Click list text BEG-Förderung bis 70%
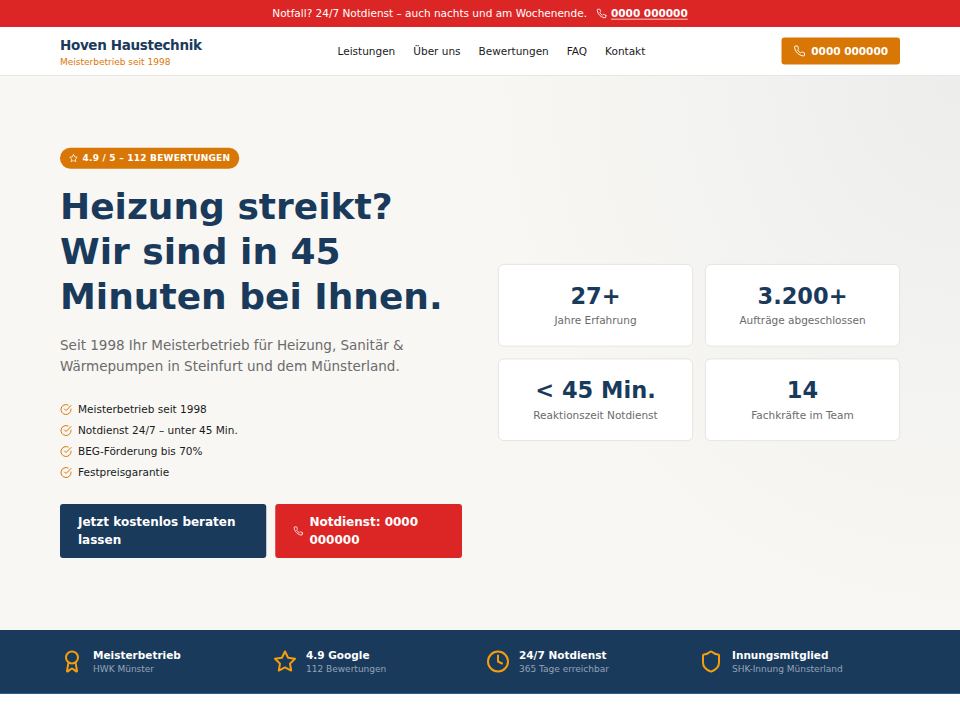Viewport: 960px width, 720px height. coord(140,452)
